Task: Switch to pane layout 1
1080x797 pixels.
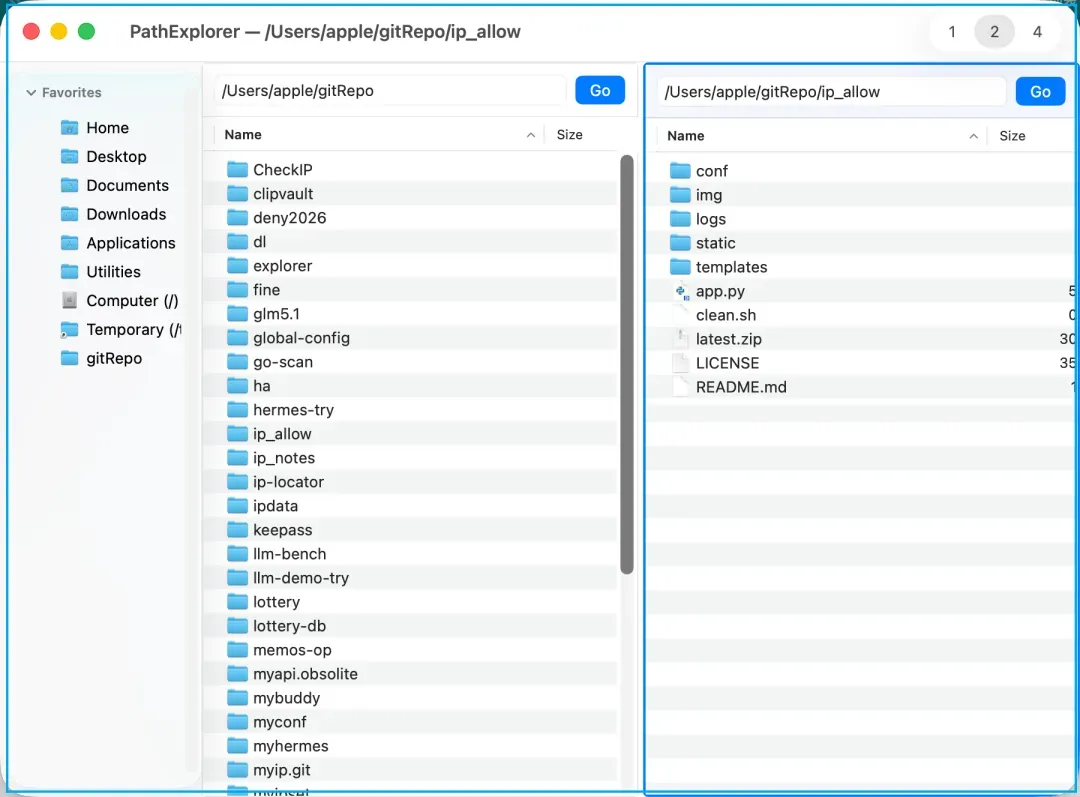Action: (952, 32)
